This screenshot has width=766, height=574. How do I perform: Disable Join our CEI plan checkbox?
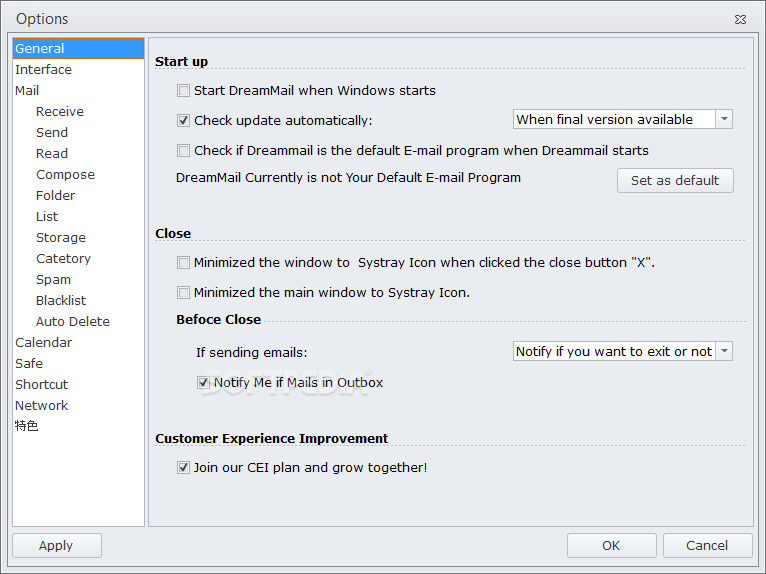[x=183, y=468]
